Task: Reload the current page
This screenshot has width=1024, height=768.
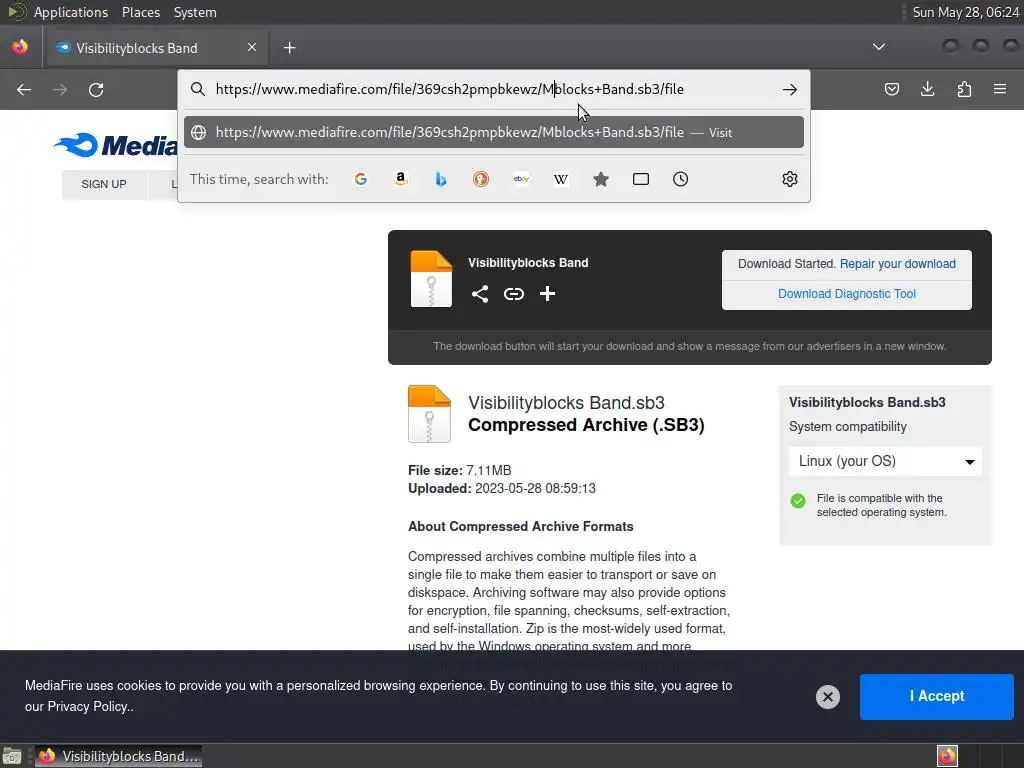Action: pos(96,89)
